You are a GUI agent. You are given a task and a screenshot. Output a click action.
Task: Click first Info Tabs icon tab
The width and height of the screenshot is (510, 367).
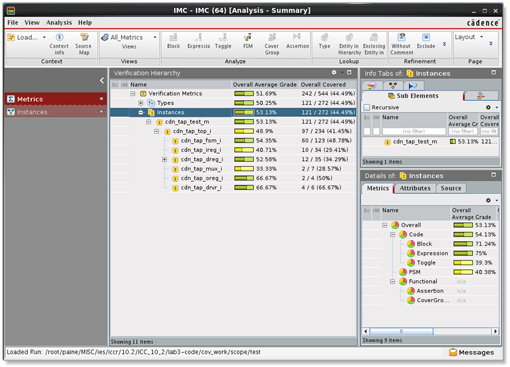pyautogui.click(x=372, y=86)
